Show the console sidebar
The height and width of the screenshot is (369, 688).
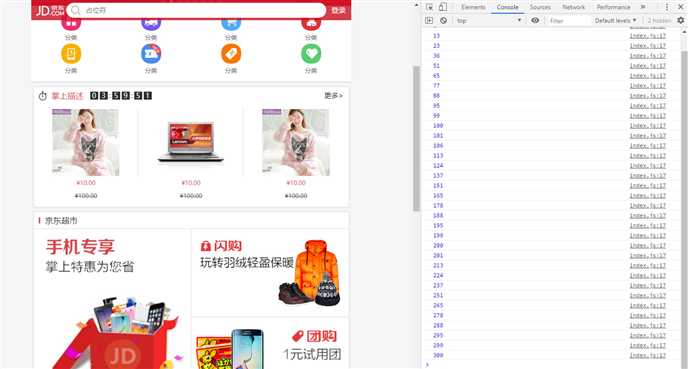429,21
